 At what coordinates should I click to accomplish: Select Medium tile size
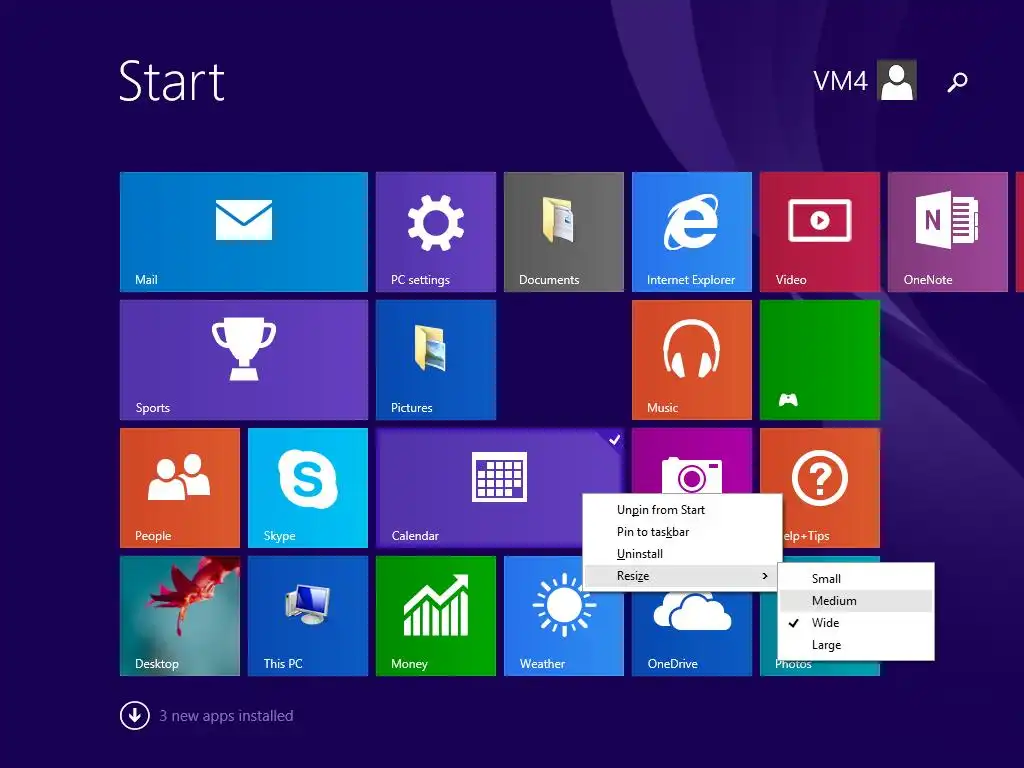pyautogui.click(x=856, y=601)
